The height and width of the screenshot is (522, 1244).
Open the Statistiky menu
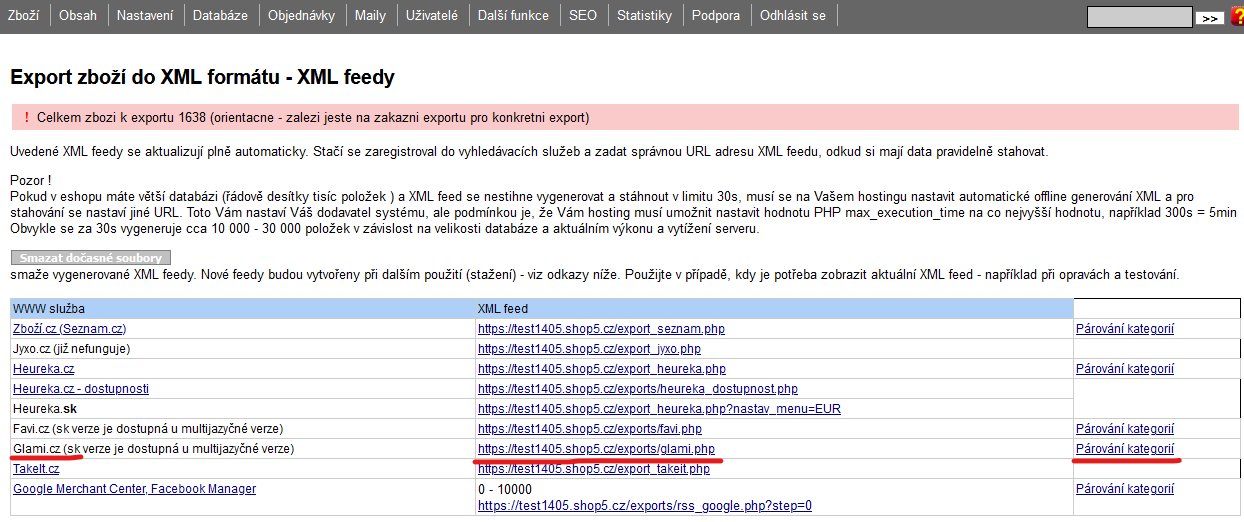tap(644, 16)
